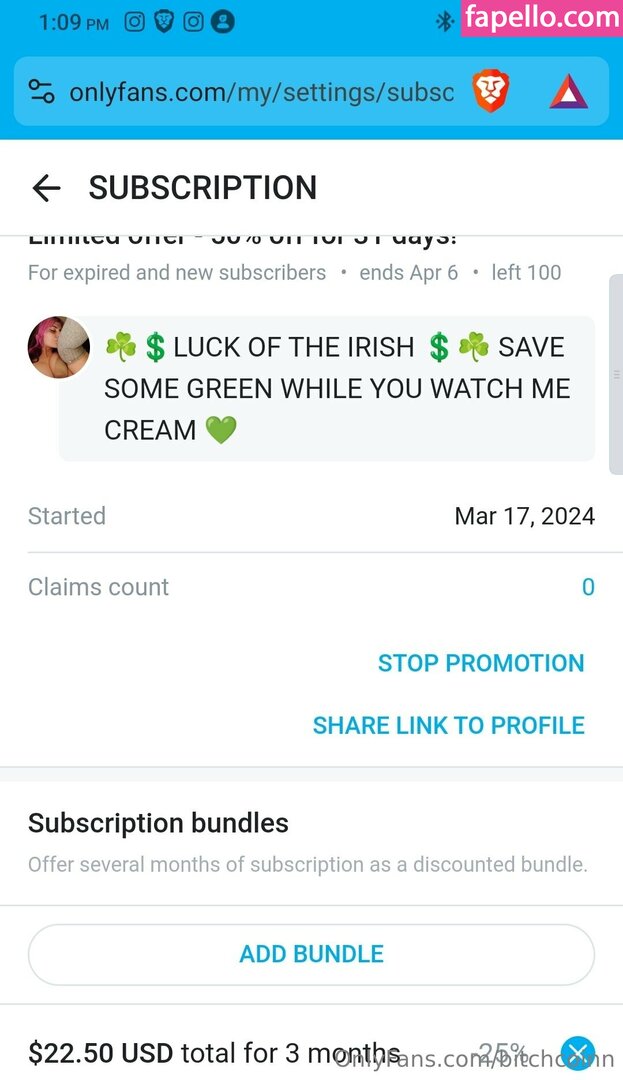This screenshot has height=1080, width=623.
Task: Tap the profile notification icon in status bar
Action: pyautogui.click(x=222, y=22)
